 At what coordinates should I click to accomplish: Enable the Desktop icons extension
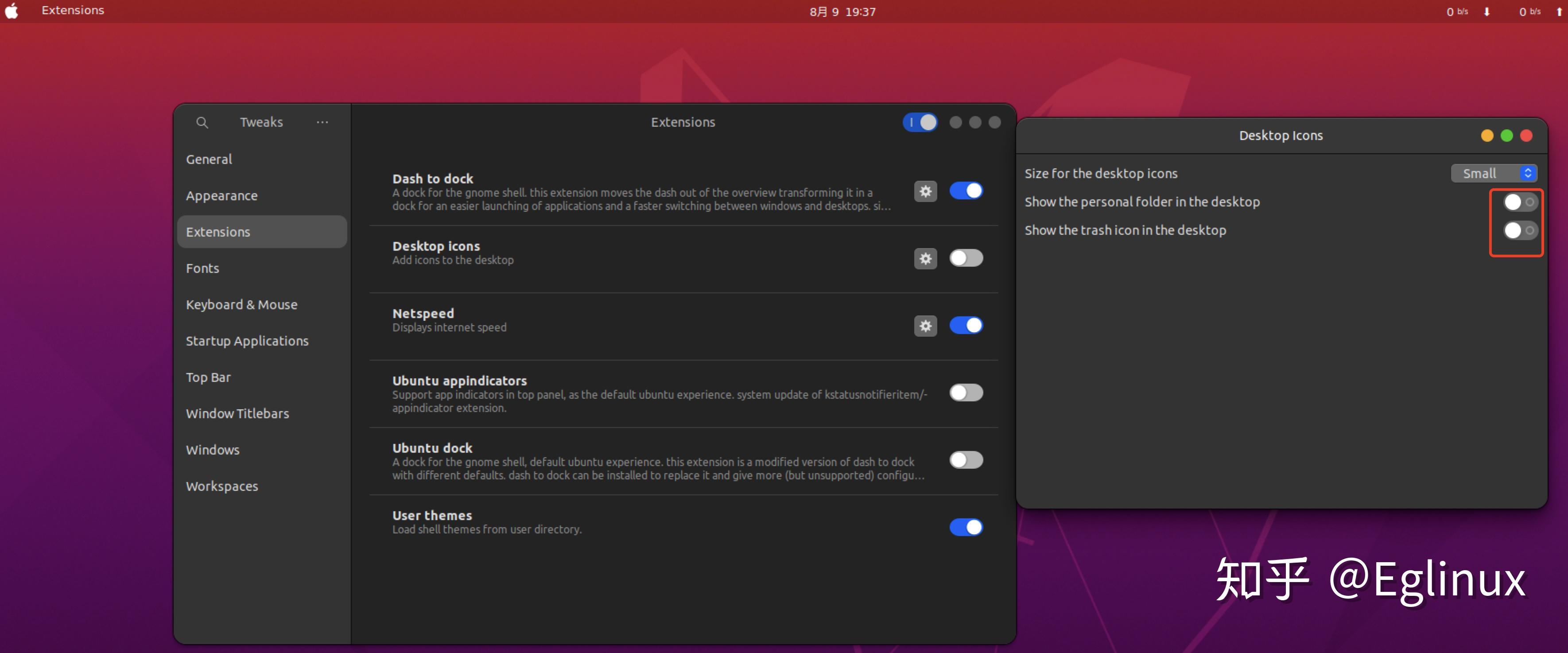tap(966, 258)
